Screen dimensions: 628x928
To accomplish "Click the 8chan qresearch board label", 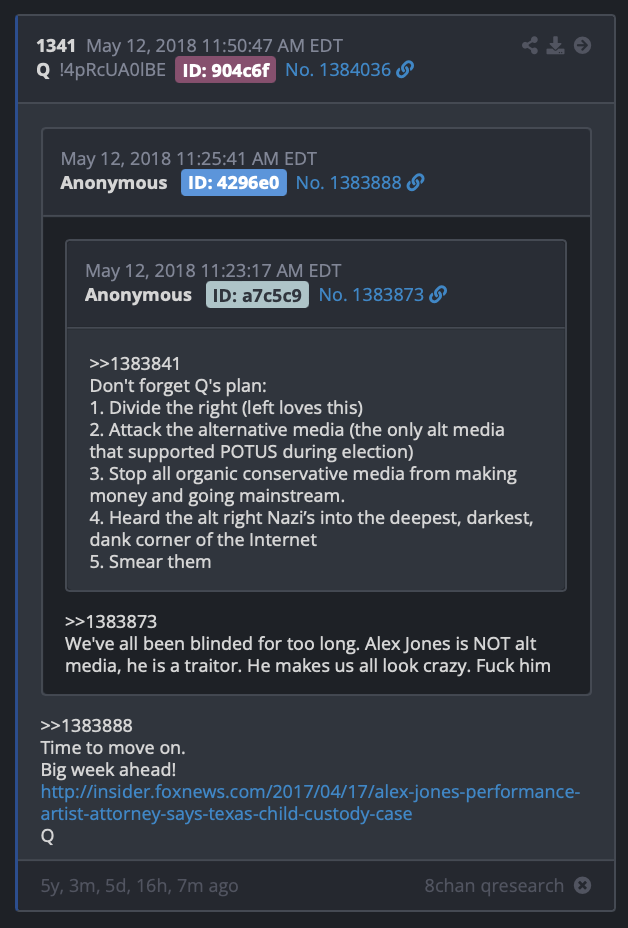I will tap(494, 885).
